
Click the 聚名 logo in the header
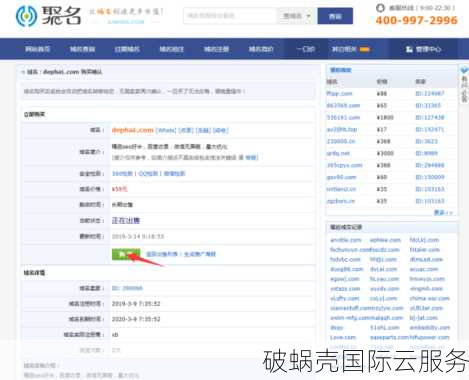48,16
